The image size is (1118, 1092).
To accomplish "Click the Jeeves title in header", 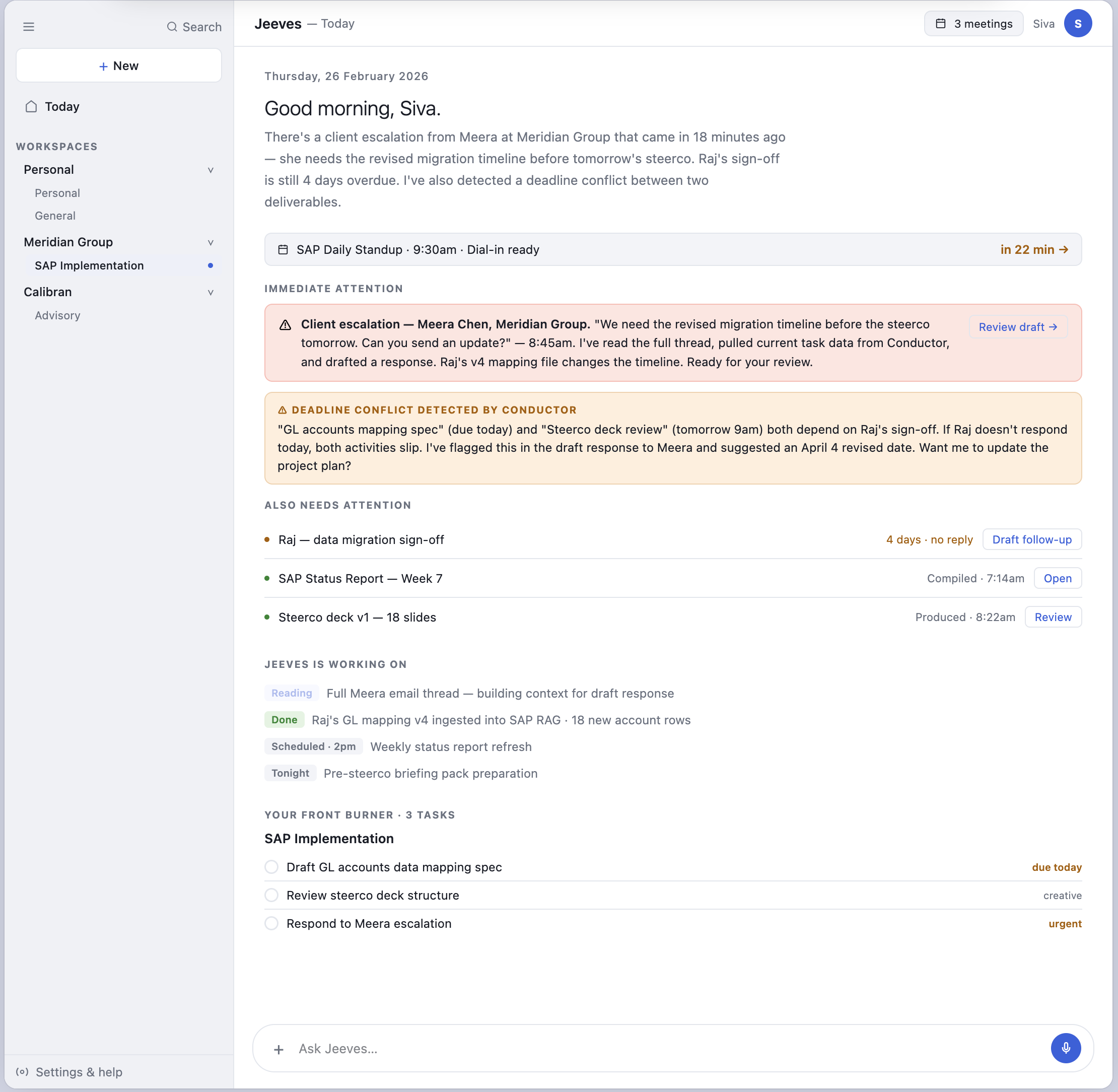I will point(278,24).
